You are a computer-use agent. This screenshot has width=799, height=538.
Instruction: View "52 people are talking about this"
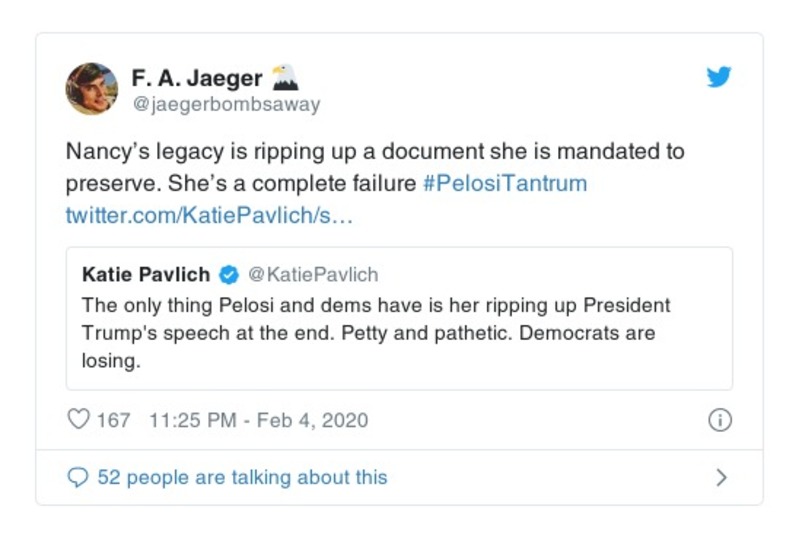click(242, 477)
